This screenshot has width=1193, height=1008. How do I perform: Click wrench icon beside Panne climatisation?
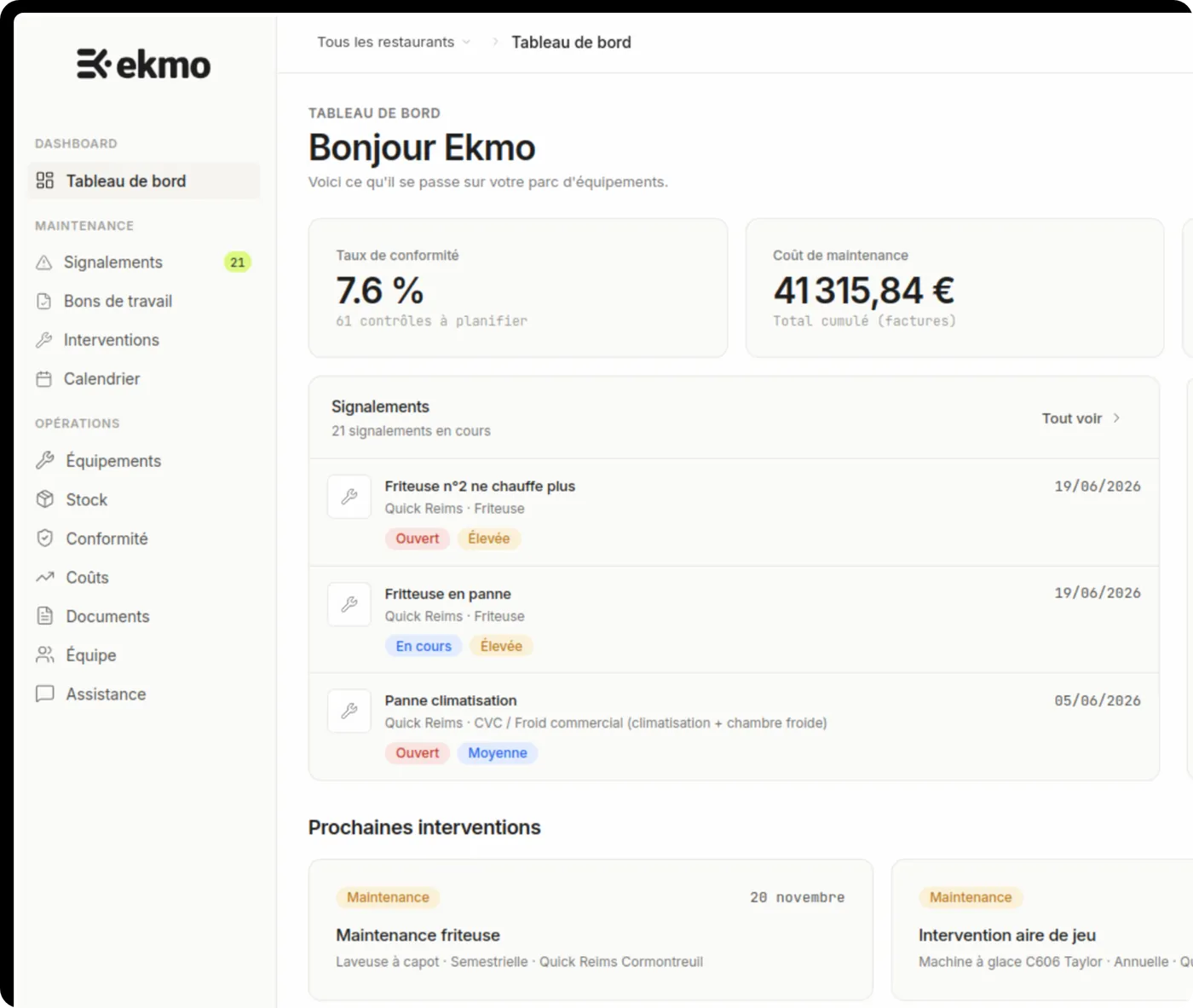pyautogui.click(x=349, y=711)
